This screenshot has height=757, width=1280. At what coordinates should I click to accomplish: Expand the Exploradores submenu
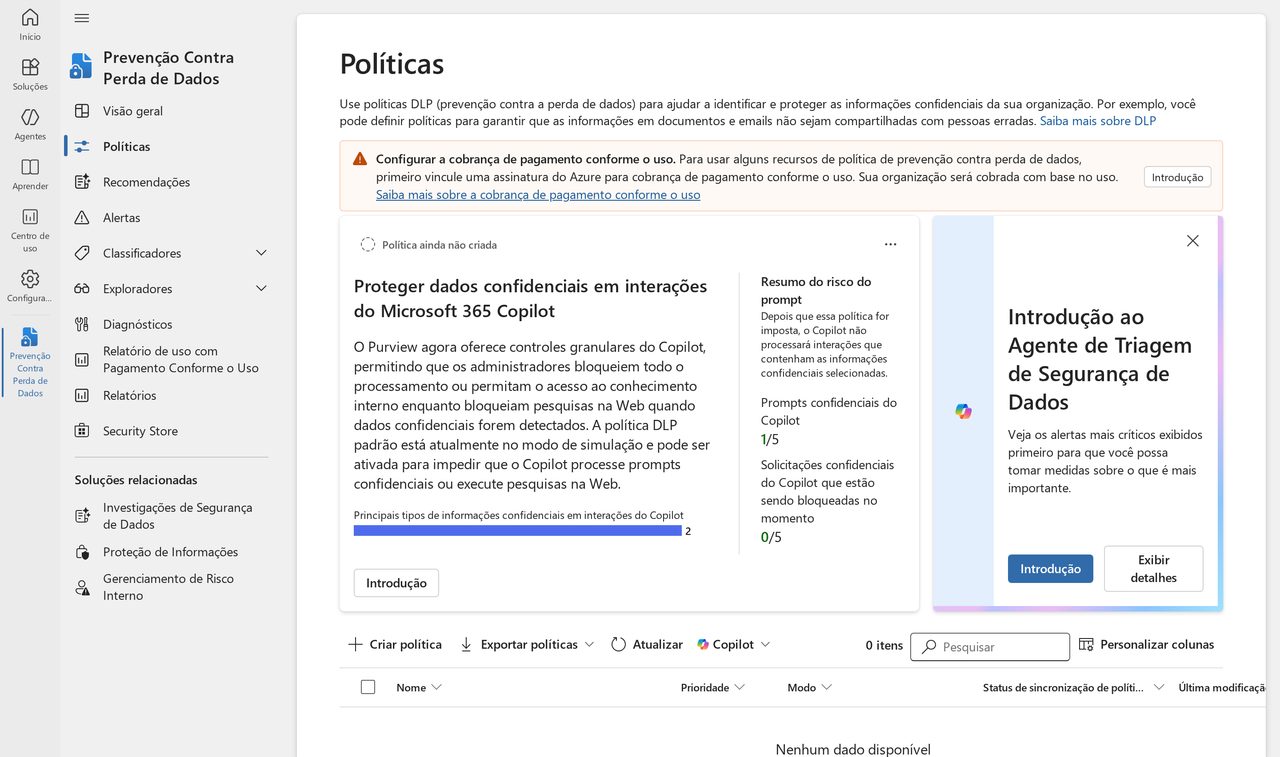pos(261,289)
